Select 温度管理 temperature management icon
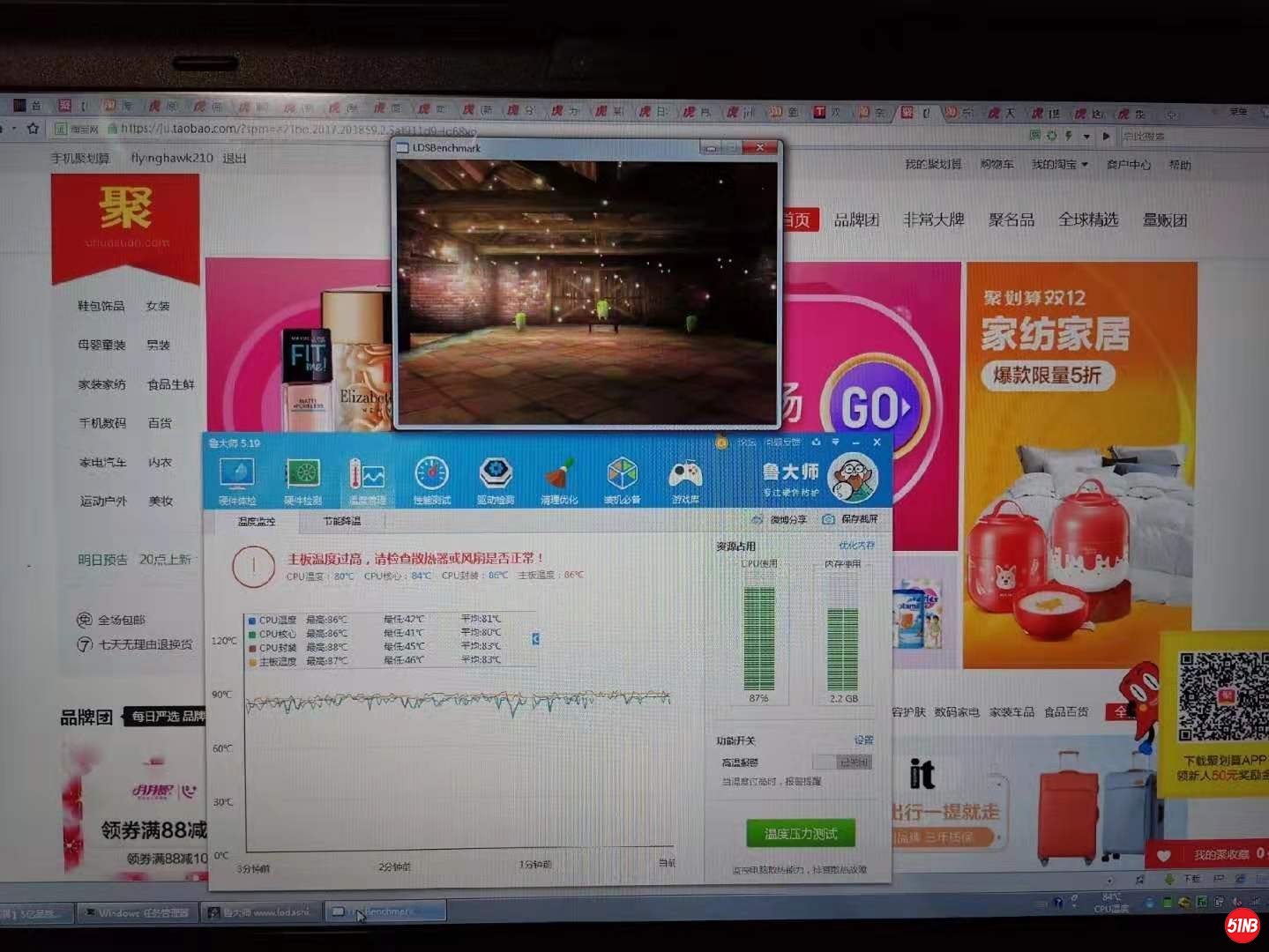This screenshot has height=952, width=1269. coord(367,480)
